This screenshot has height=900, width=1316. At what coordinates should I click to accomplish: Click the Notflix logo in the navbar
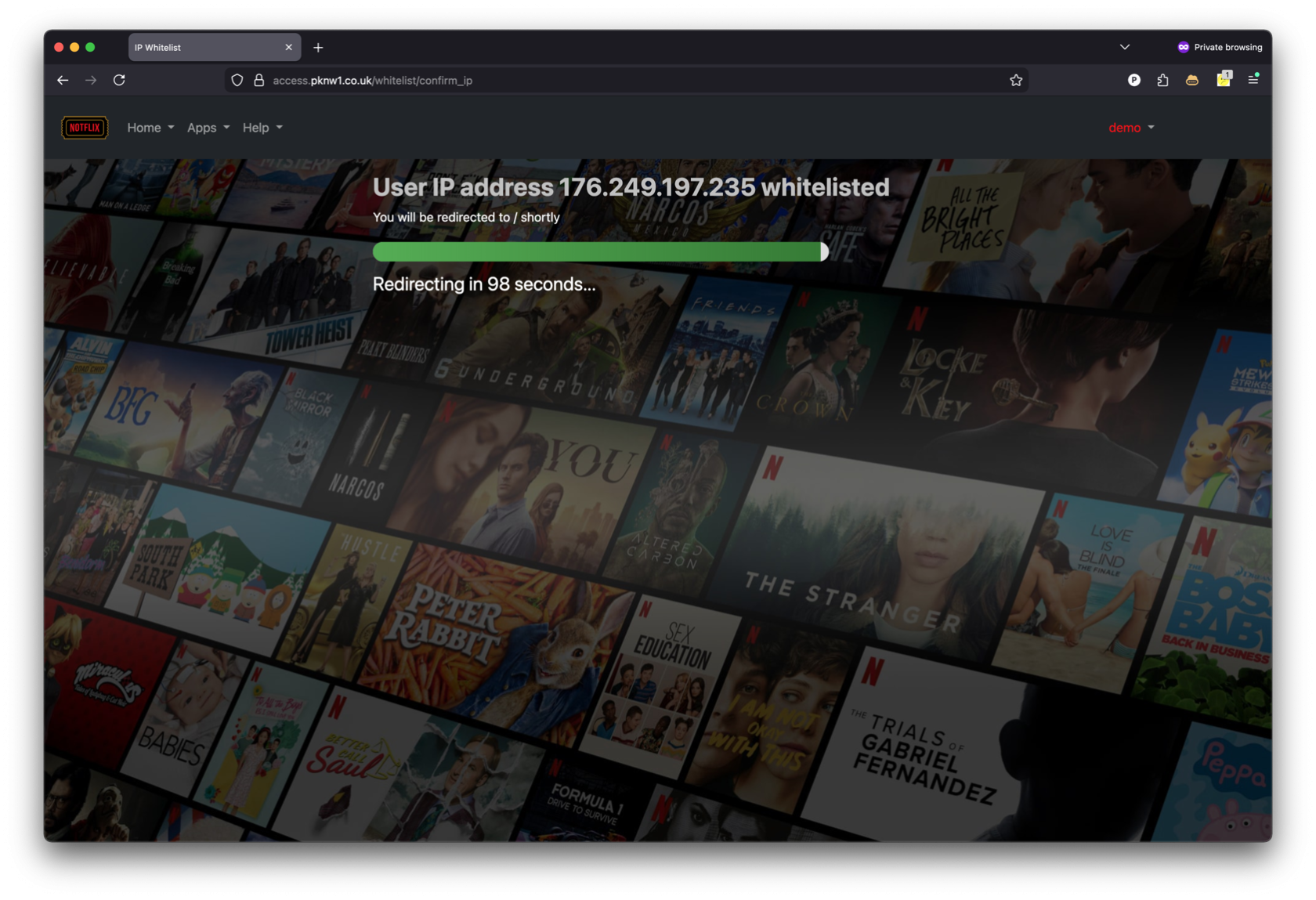[85, 128]
